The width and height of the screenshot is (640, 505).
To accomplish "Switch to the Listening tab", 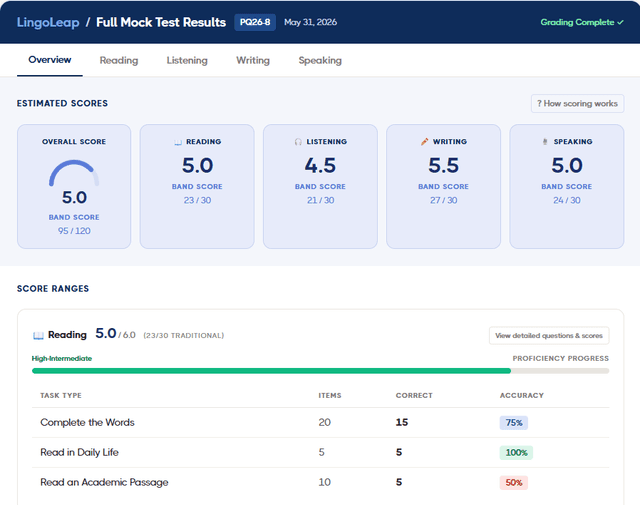I will pyautogui.click(x=187, y=60).
